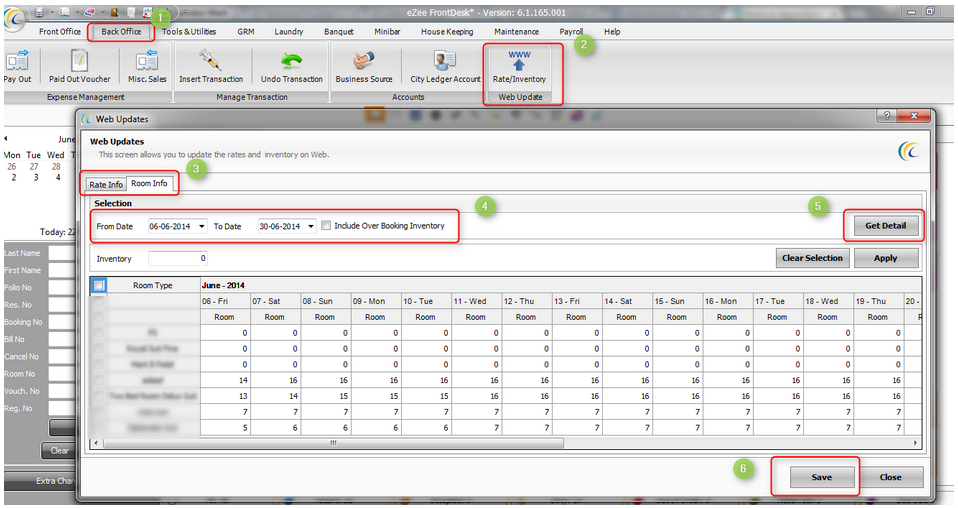The height and width of the screenshot is (508, 958).
Task: Click the 10 - Tue column header
Action: pyautogui.click(x=426, y=301)
